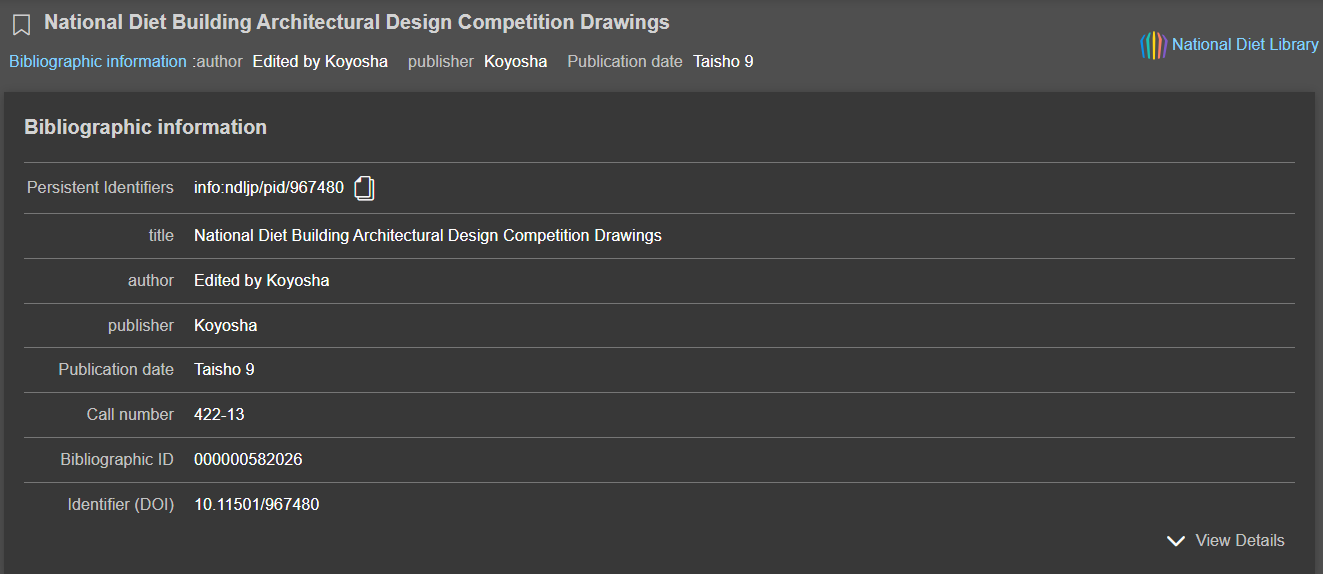
Task: Click the page title heading text
Action: tap(357, 22)
